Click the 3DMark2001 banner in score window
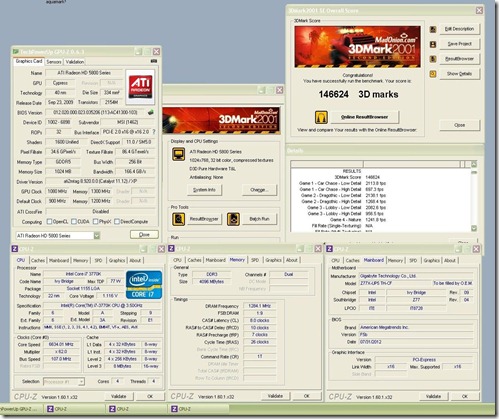The image size is (499, 419). pos(357,47)
